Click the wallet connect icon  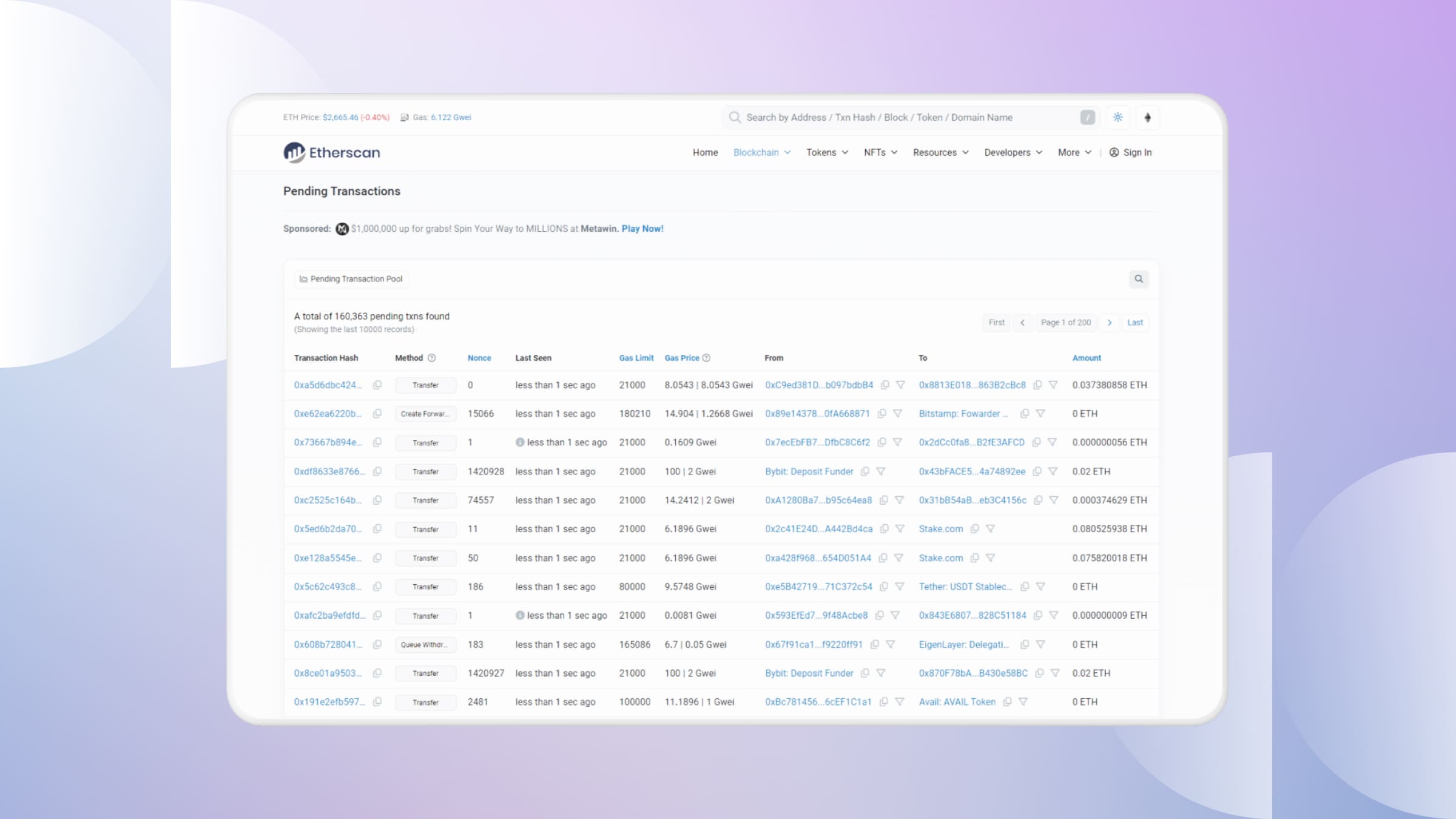click(x=1147, y=117)
